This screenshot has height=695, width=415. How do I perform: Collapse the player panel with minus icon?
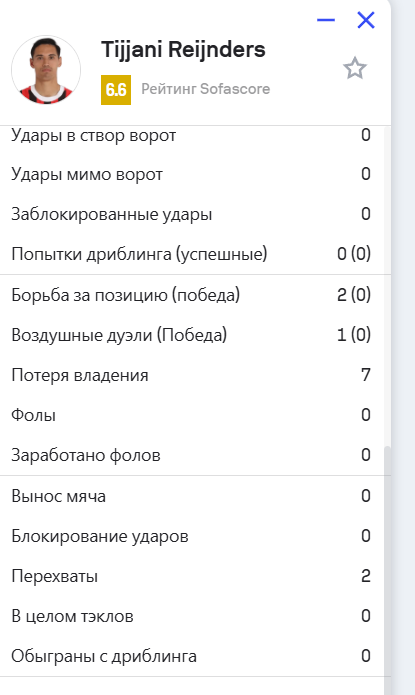pyautogui.click(x=326, y=20)
